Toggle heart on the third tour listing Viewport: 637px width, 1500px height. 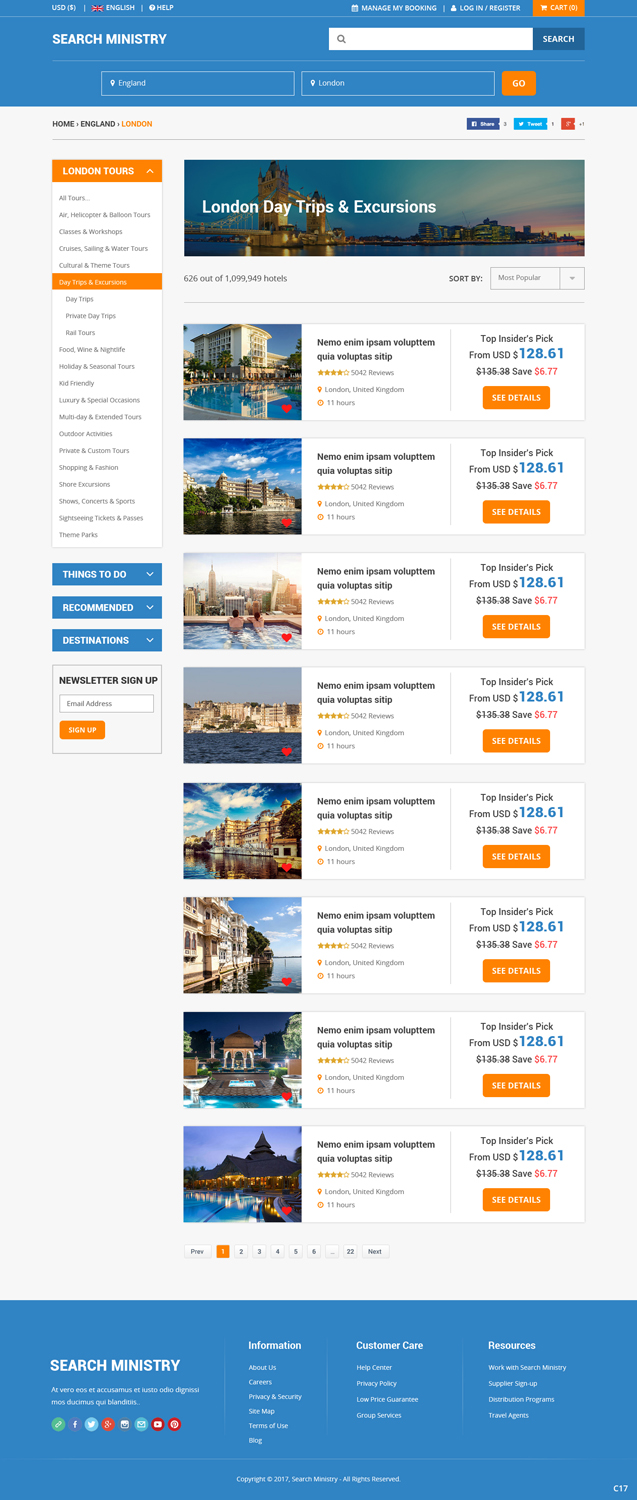pos(287,637)
